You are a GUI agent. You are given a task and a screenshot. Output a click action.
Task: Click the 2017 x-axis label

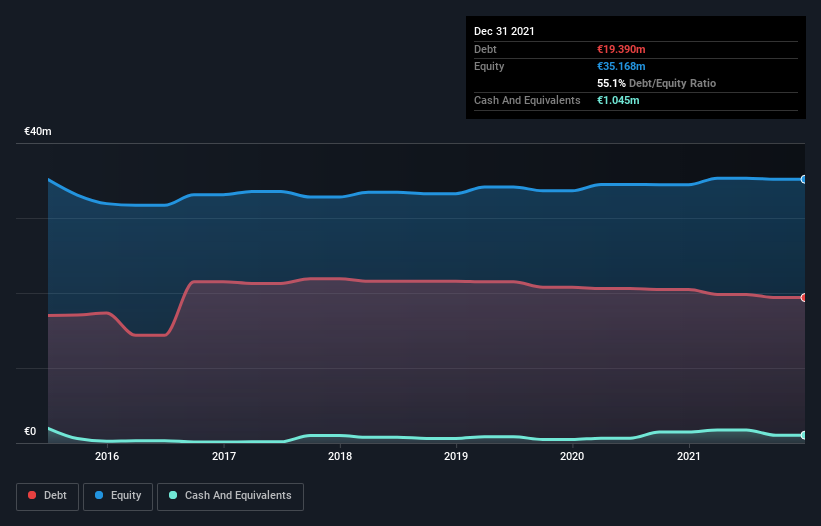pyautogui.click(x=224, y=456)
